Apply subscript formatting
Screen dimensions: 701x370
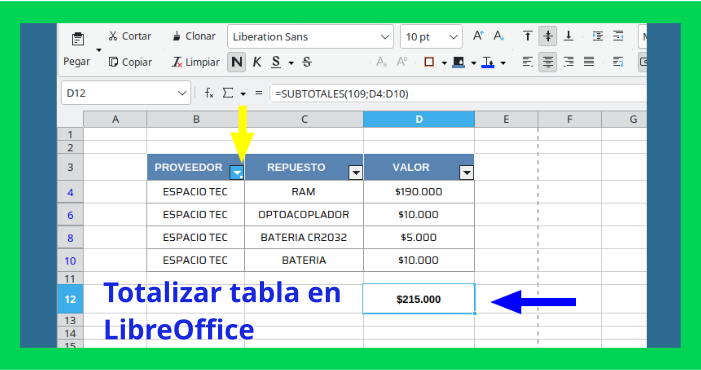(x=381, y=62)
